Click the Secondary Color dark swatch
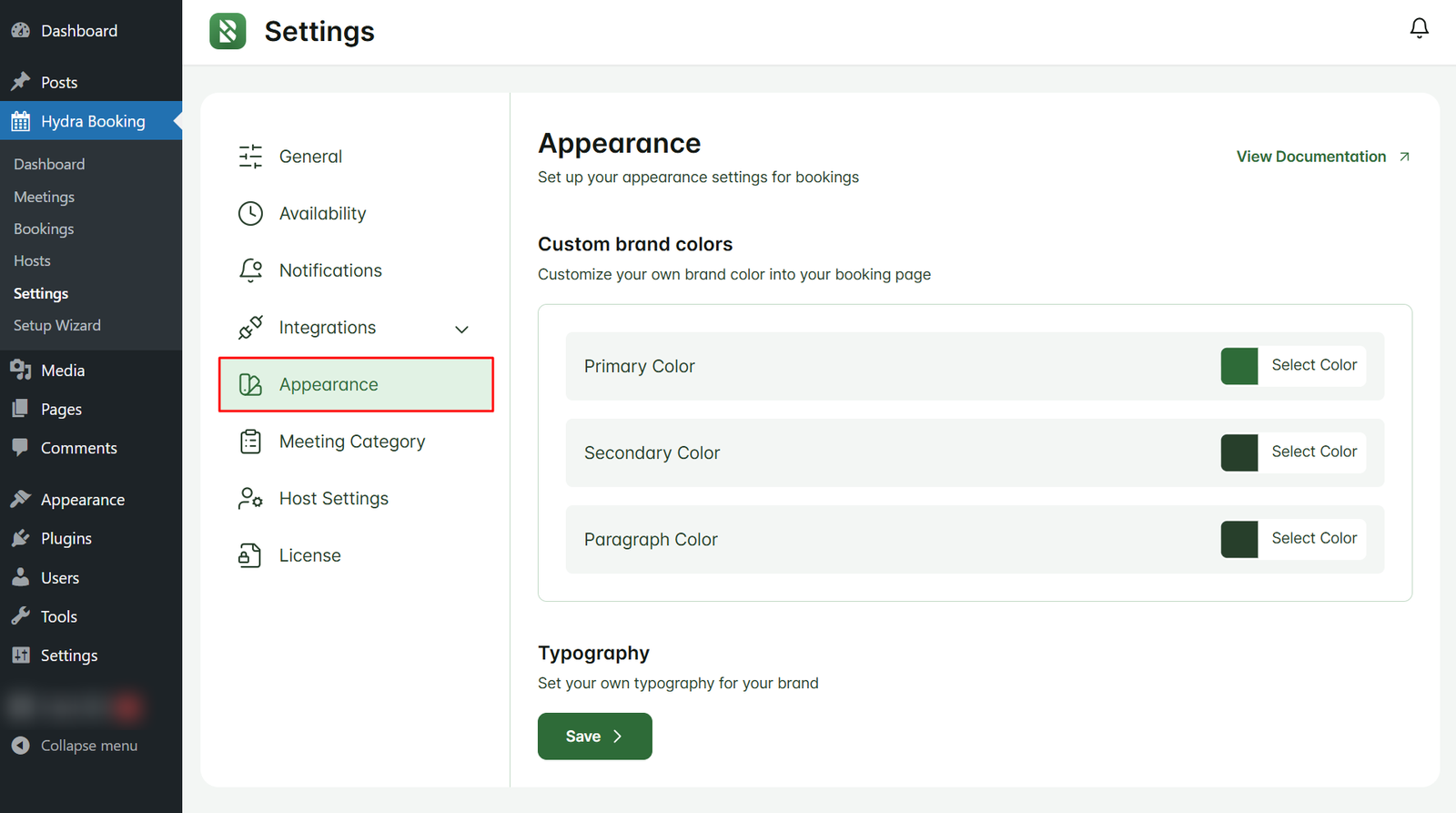The width and height of the screenshot is (1456, 813). pyautogui.click(x=1239, y=452)
